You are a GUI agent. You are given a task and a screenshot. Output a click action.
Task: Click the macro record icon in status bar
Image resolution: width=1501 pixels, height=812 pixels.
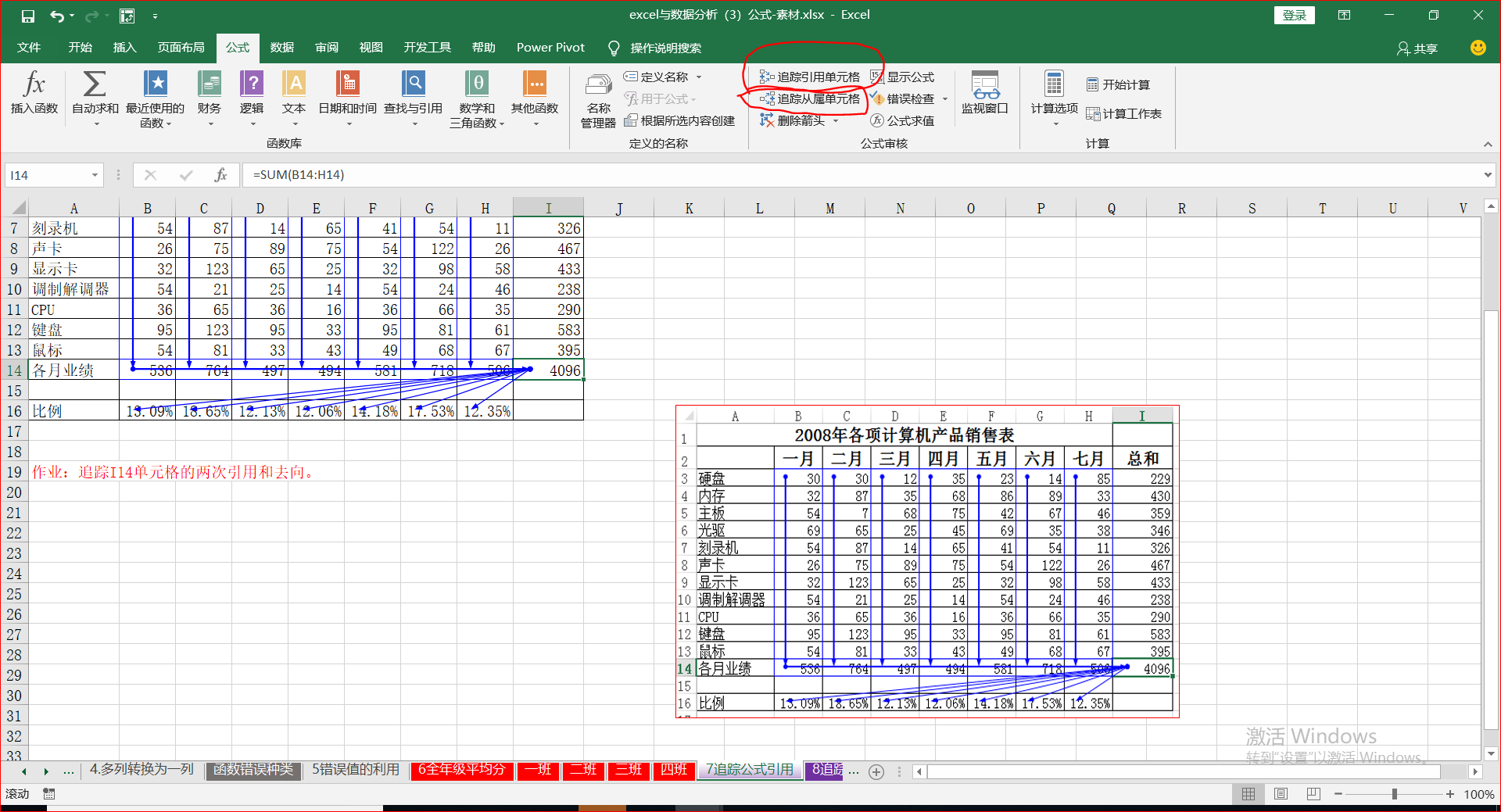(x=49, y=794)
